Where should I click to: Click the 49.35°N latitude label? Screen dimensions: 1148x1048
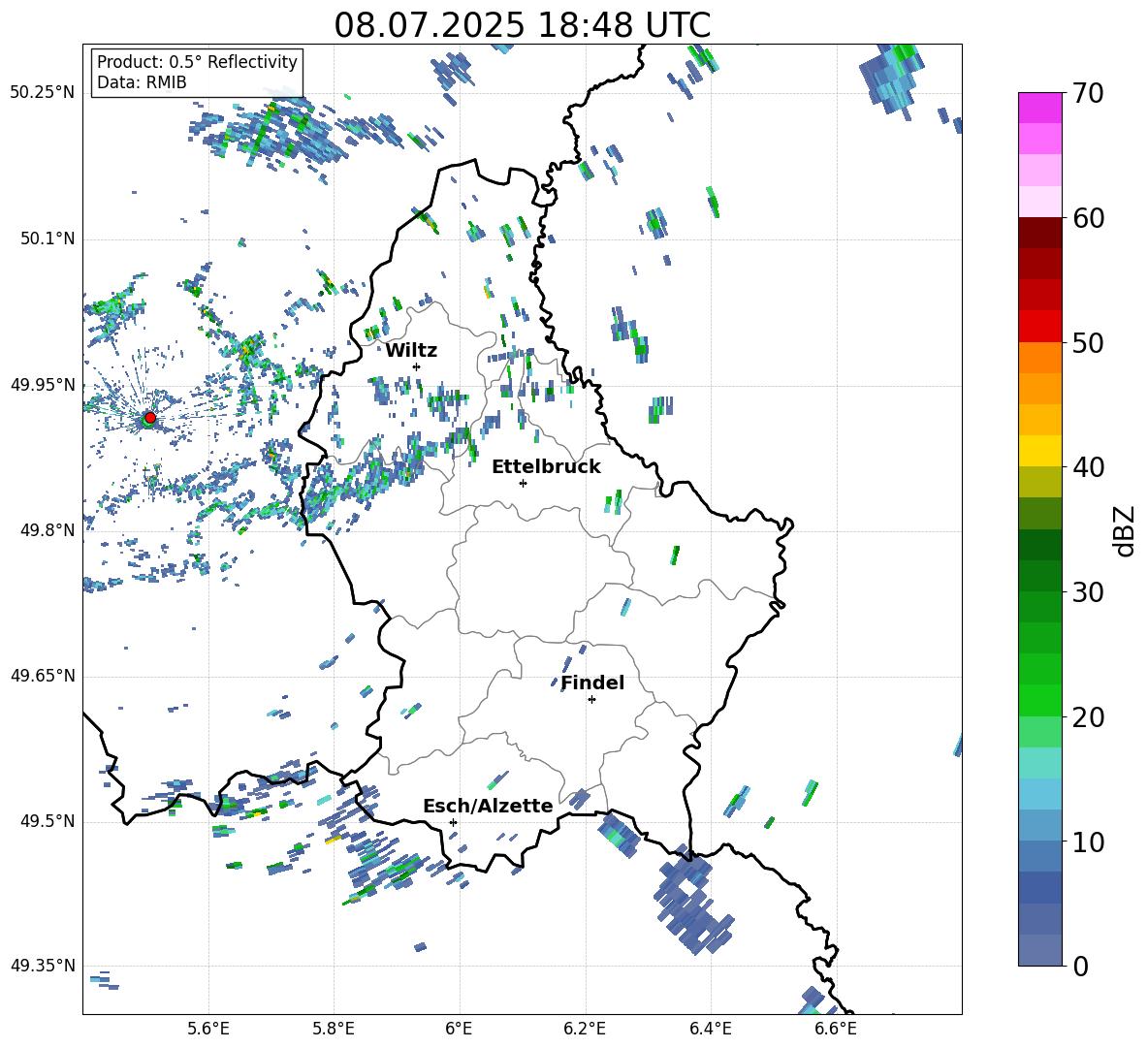(43, 966)
